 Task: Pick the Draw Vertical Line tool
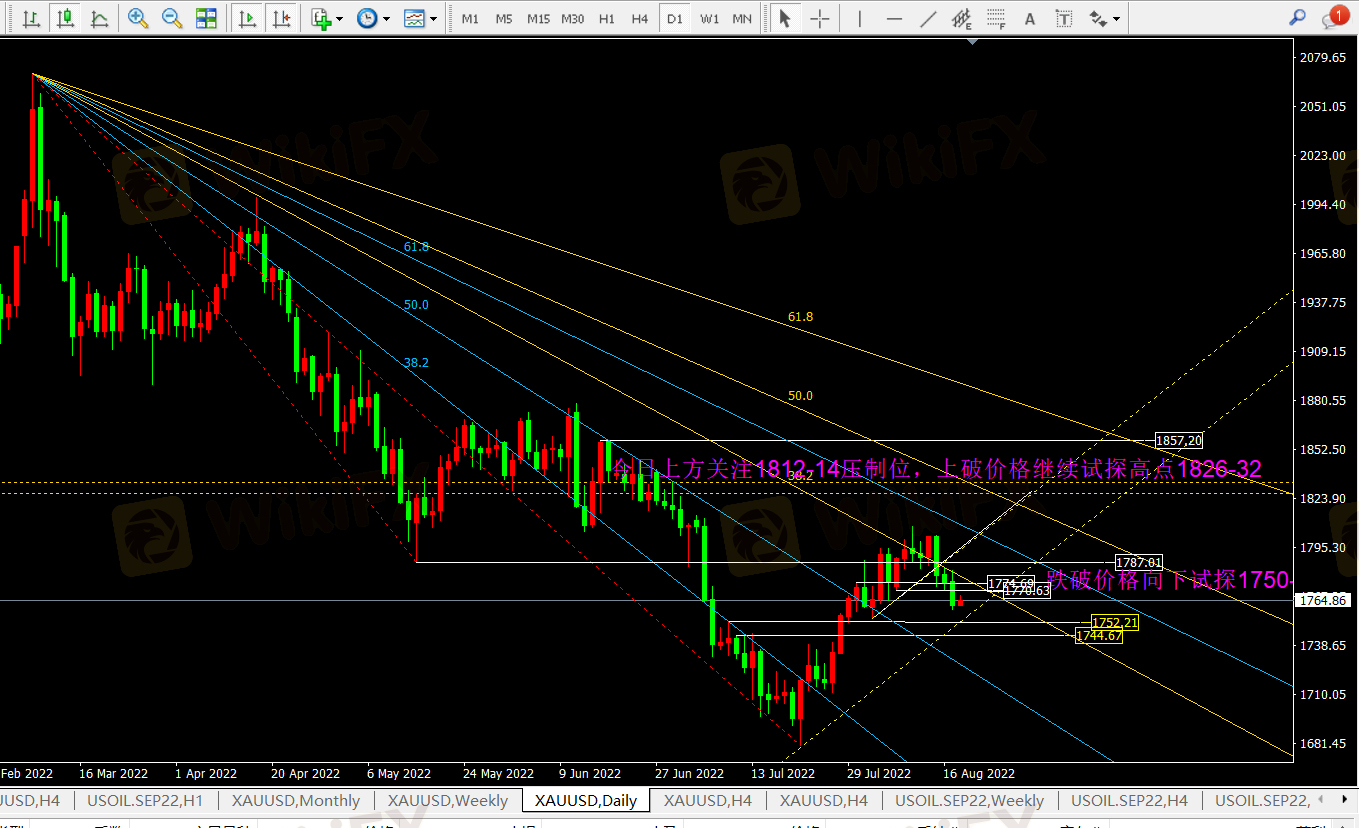[x=859, y=18]
